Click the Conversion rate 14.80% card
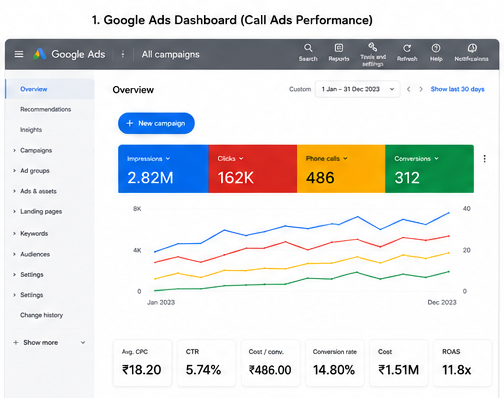504x398 pixels. [x=335, y=363]
